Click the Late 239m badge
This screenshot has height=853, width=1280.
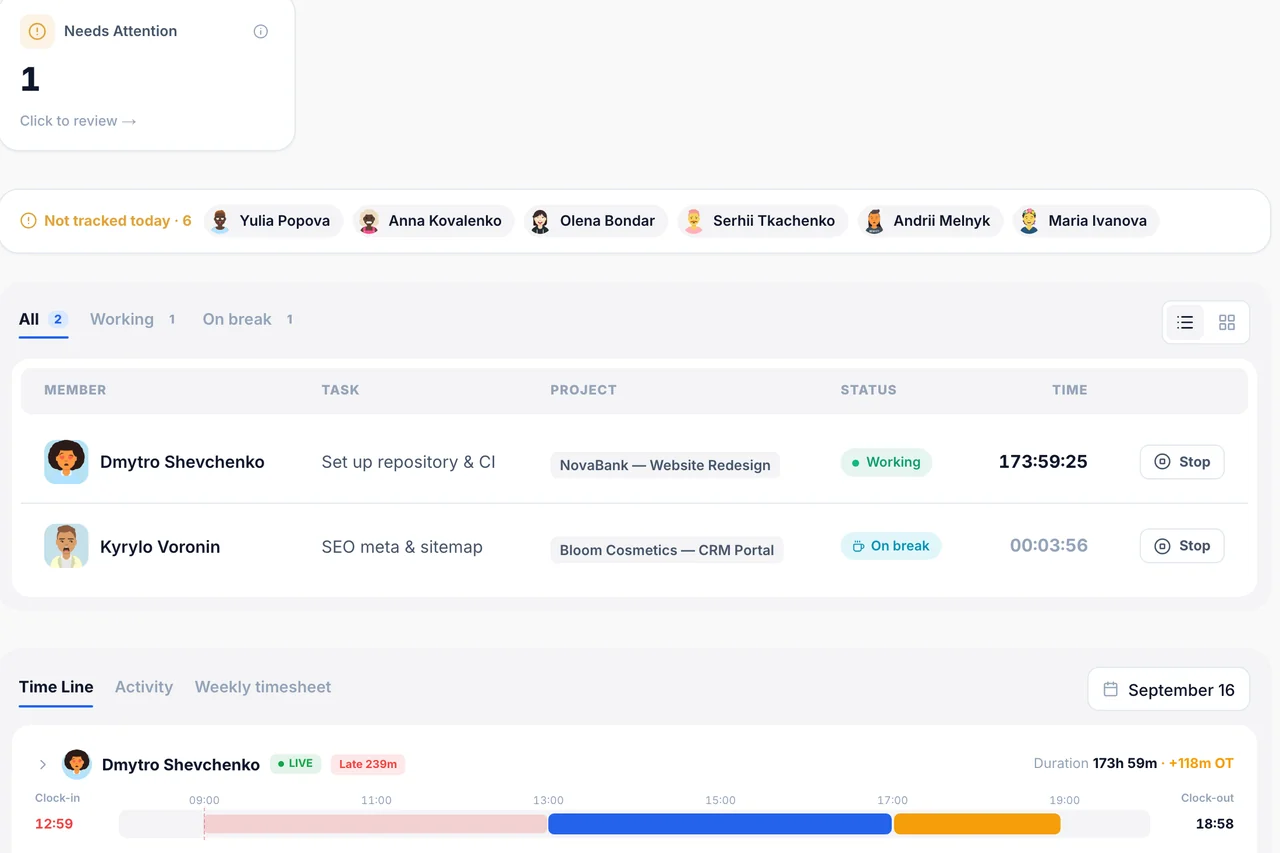[x=368, y=764]
